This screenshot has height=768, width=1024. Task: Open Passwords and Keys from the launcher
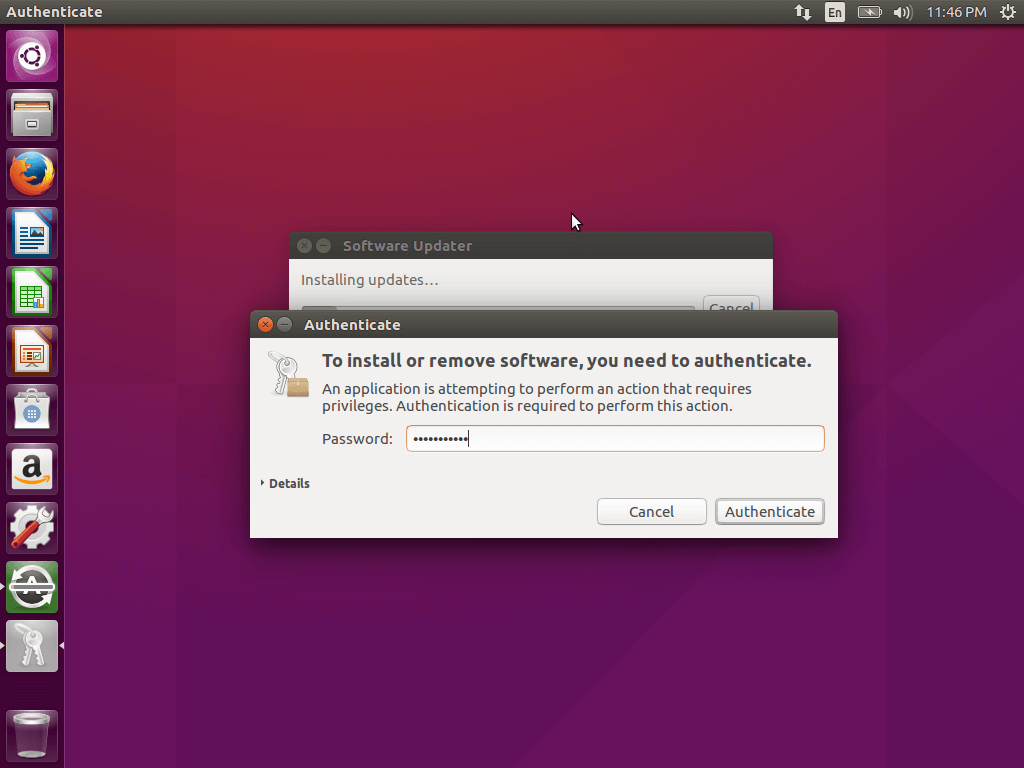(31, 645)
